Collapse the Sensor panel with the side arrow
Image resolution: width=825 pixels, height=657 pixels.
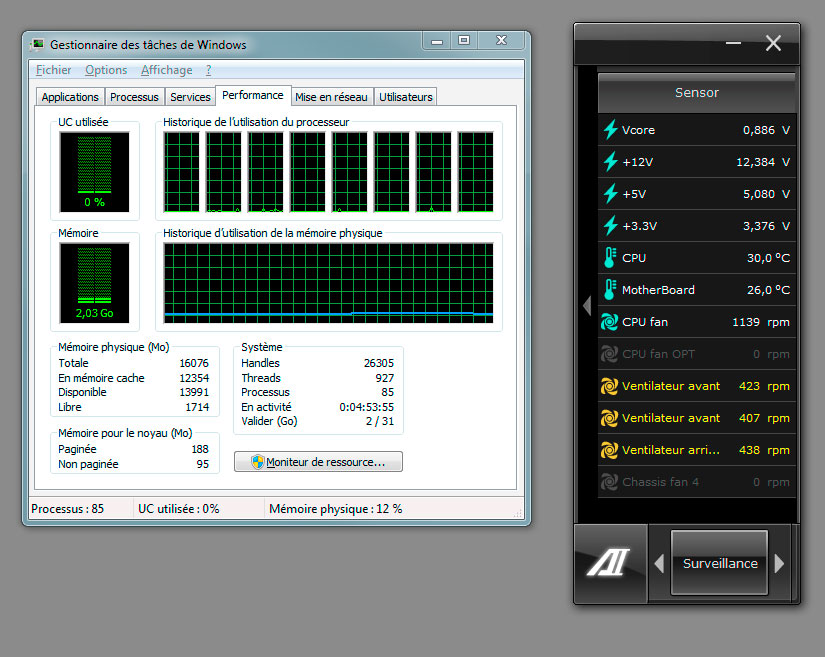tap(587, 306)
